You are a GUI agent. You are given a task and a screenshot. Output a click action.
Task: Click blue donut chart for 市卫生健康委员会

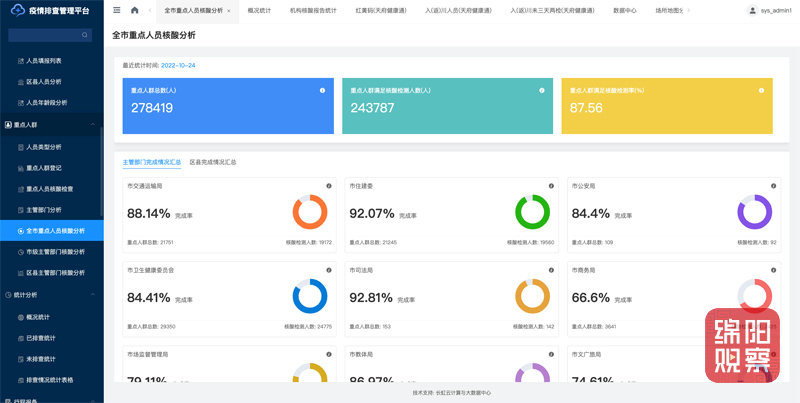[310, 296]
